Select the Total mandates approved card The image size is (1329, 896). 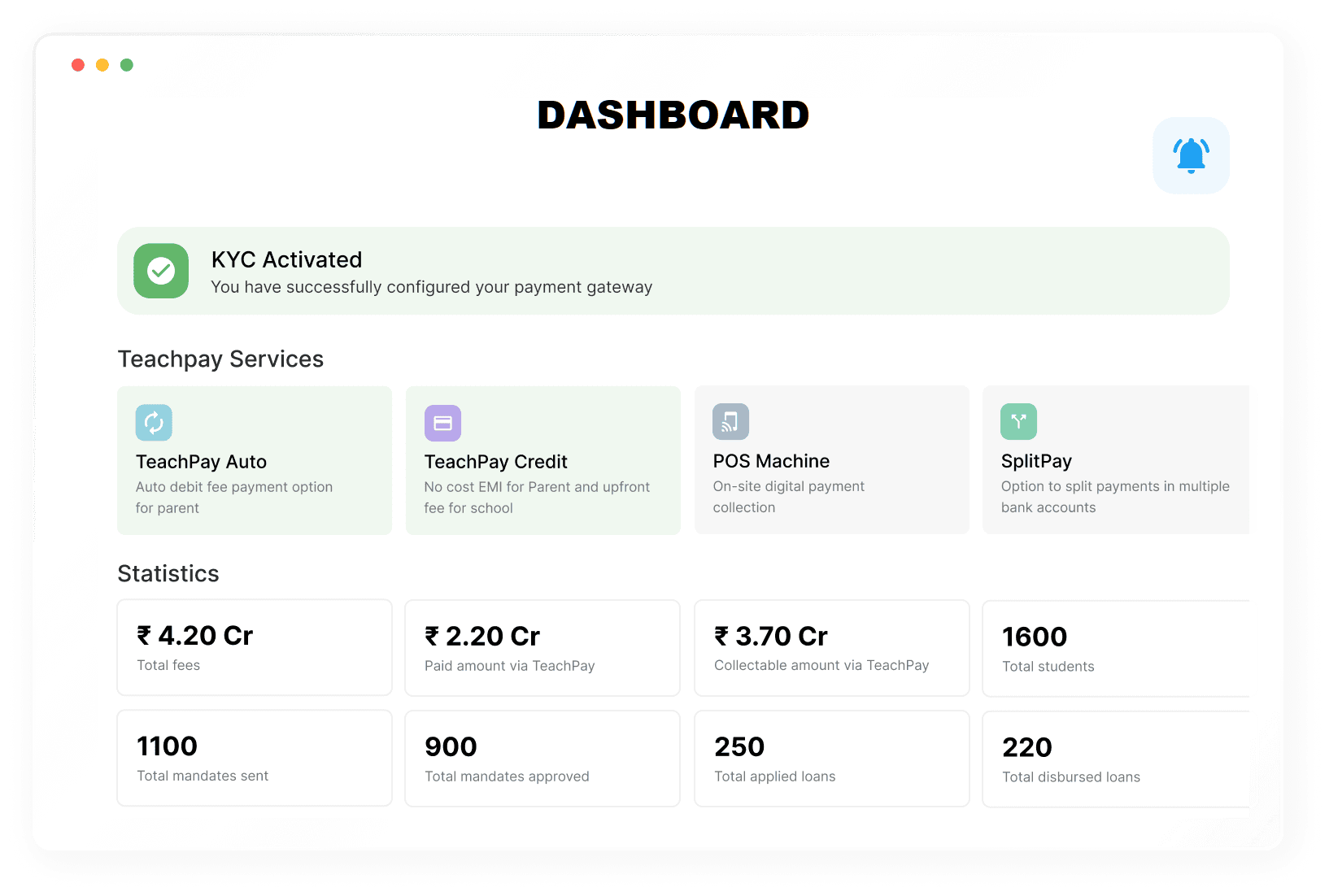[x=542, y=759]
